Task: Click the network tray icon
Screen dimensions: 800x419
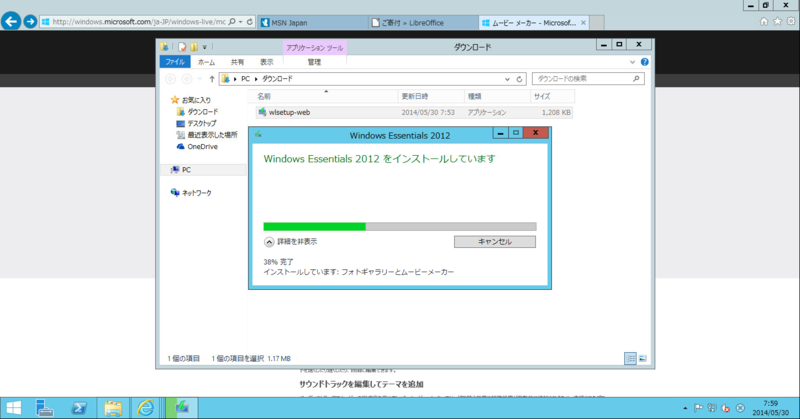Action: point(712,408)
